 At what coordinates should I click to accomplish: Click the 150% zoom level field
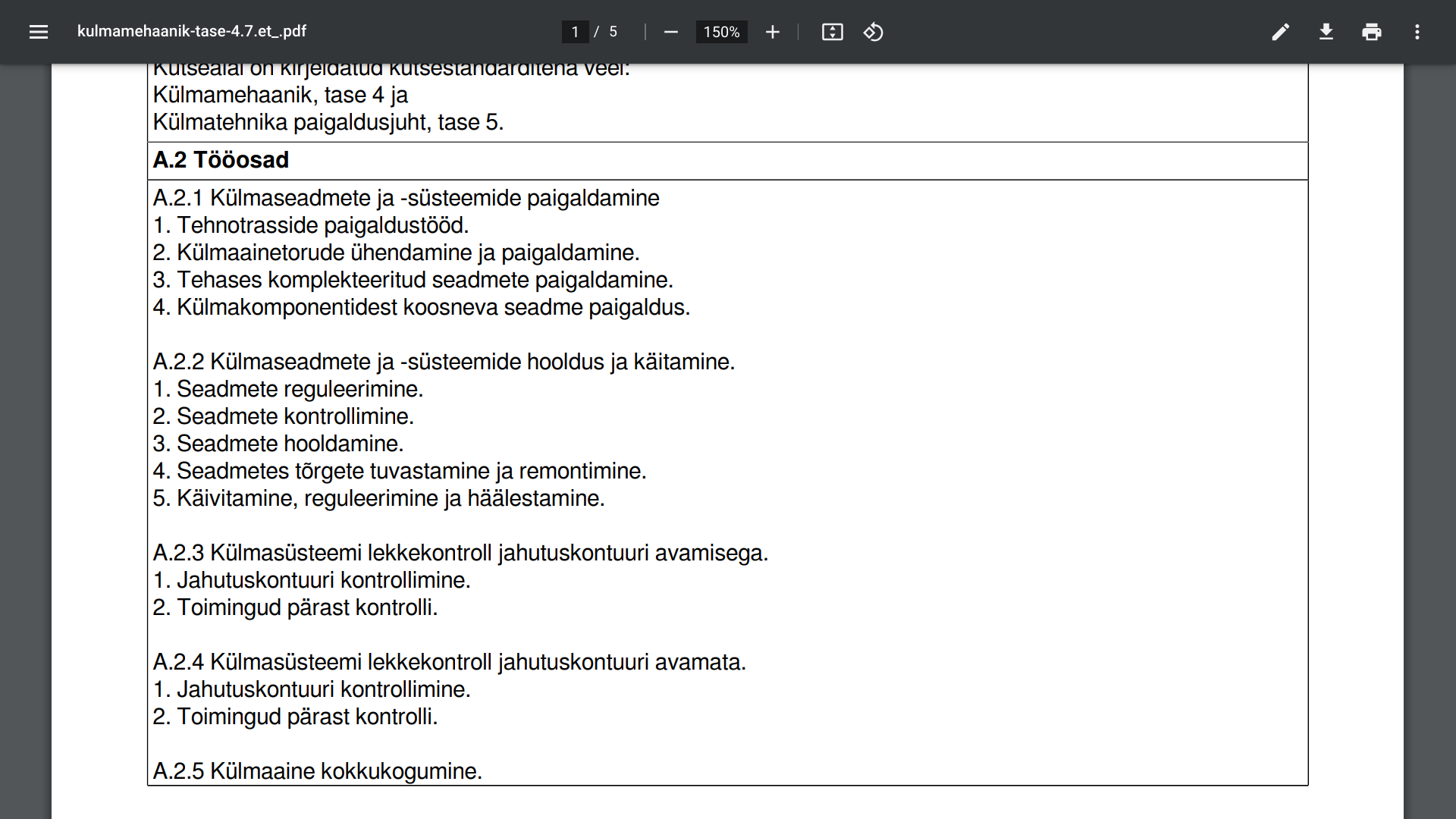click(x=721, y=32)
